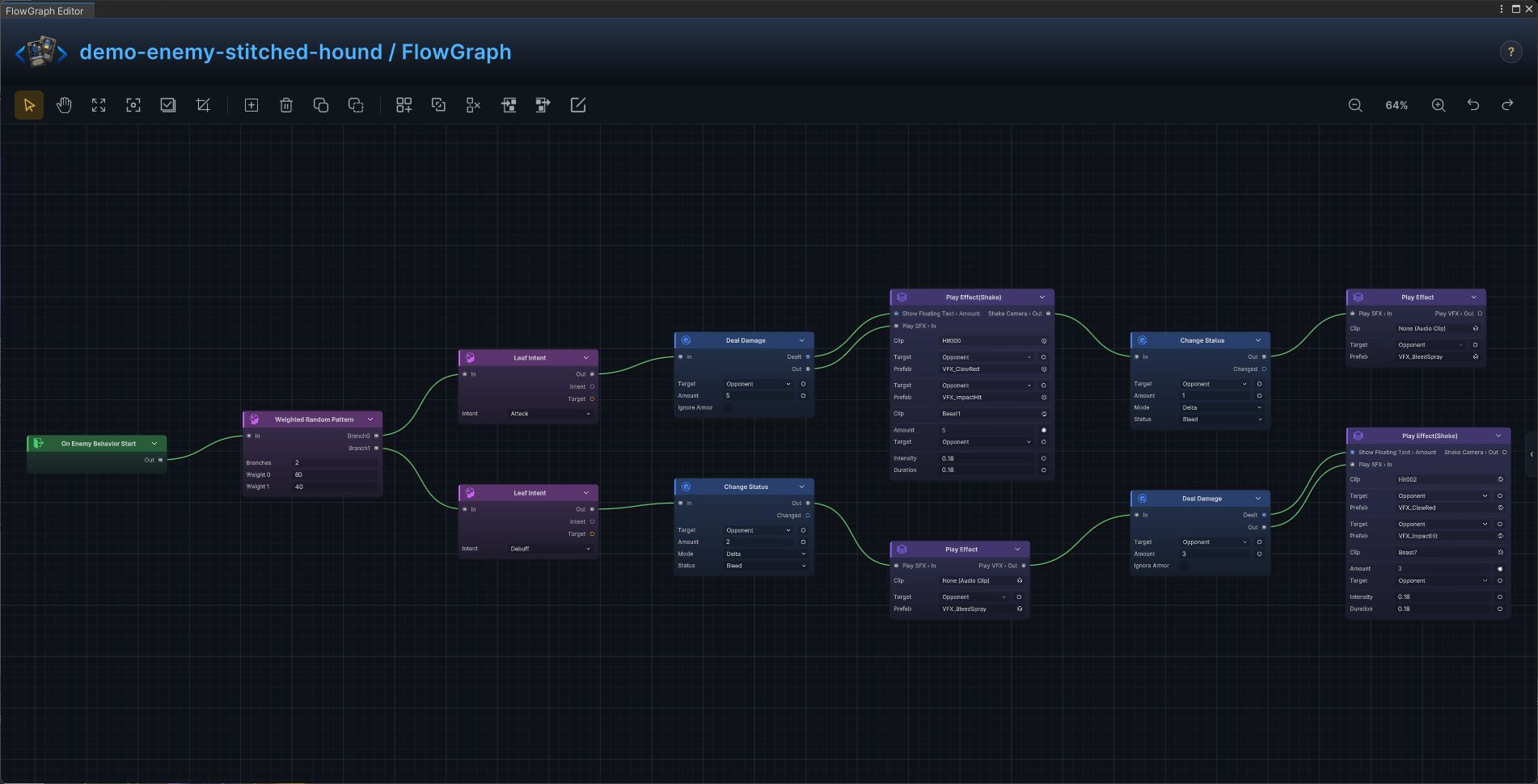Click the create group grid-plus icon
1538x784 pixels.
point(404,105)
